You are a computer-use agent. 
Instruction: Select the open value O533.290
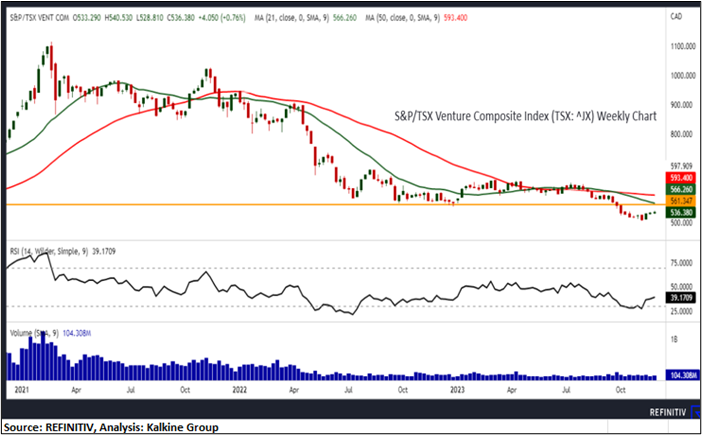pos(85,18)
